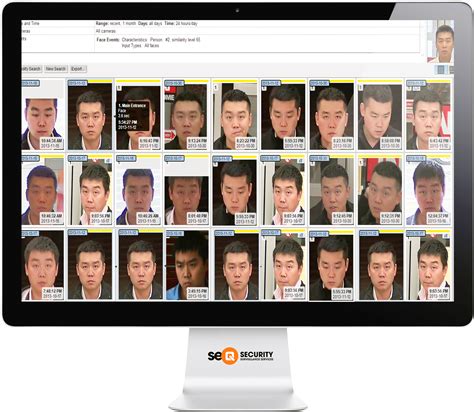The image size is (474, 412).
Task: Select the result stamped 7:48:12 PM
Action: [x=43, y=265]
